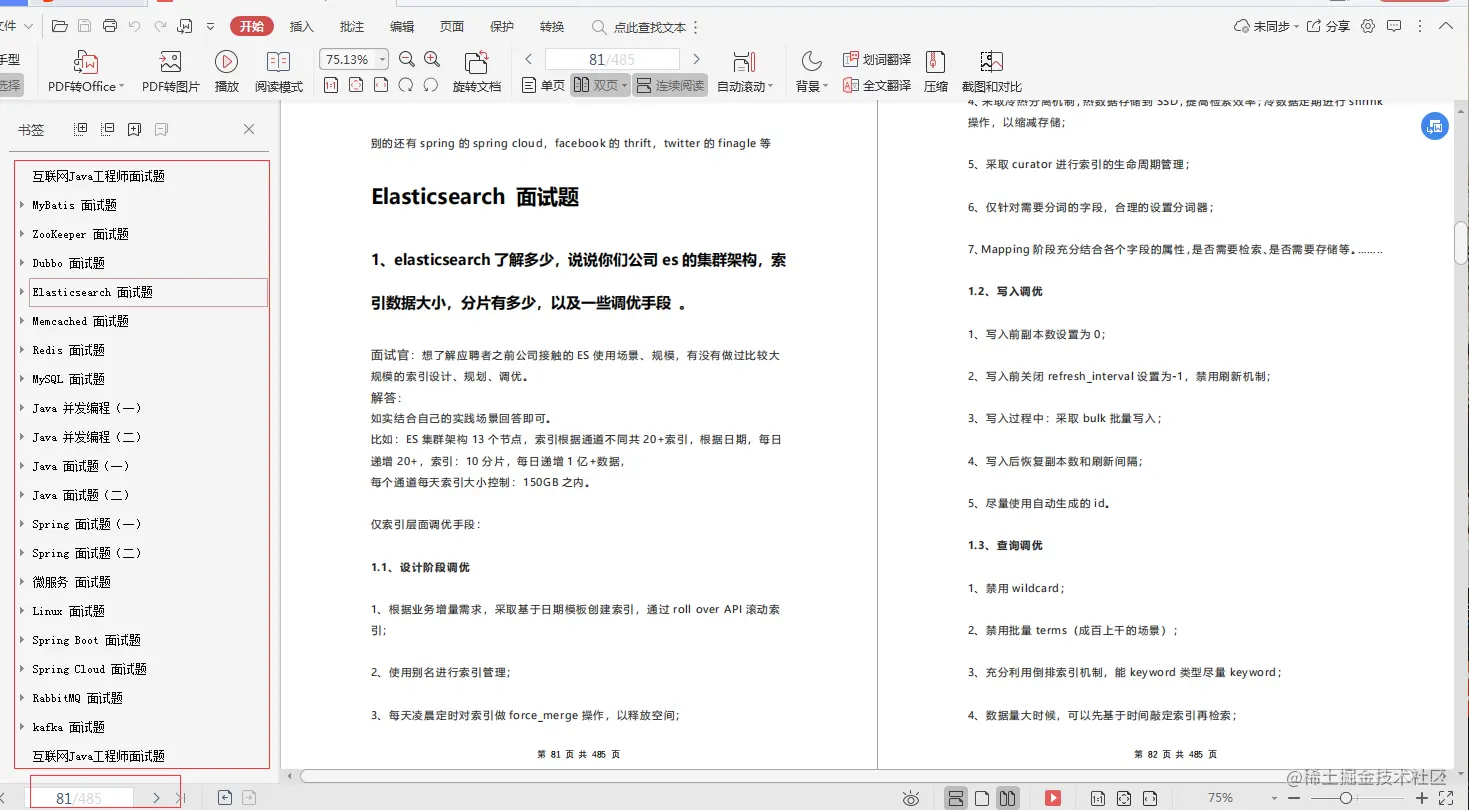This screenshot has height=810, width=1469.
Task: Enter 阅读模式 reading mode
Action: coord(279,73)
